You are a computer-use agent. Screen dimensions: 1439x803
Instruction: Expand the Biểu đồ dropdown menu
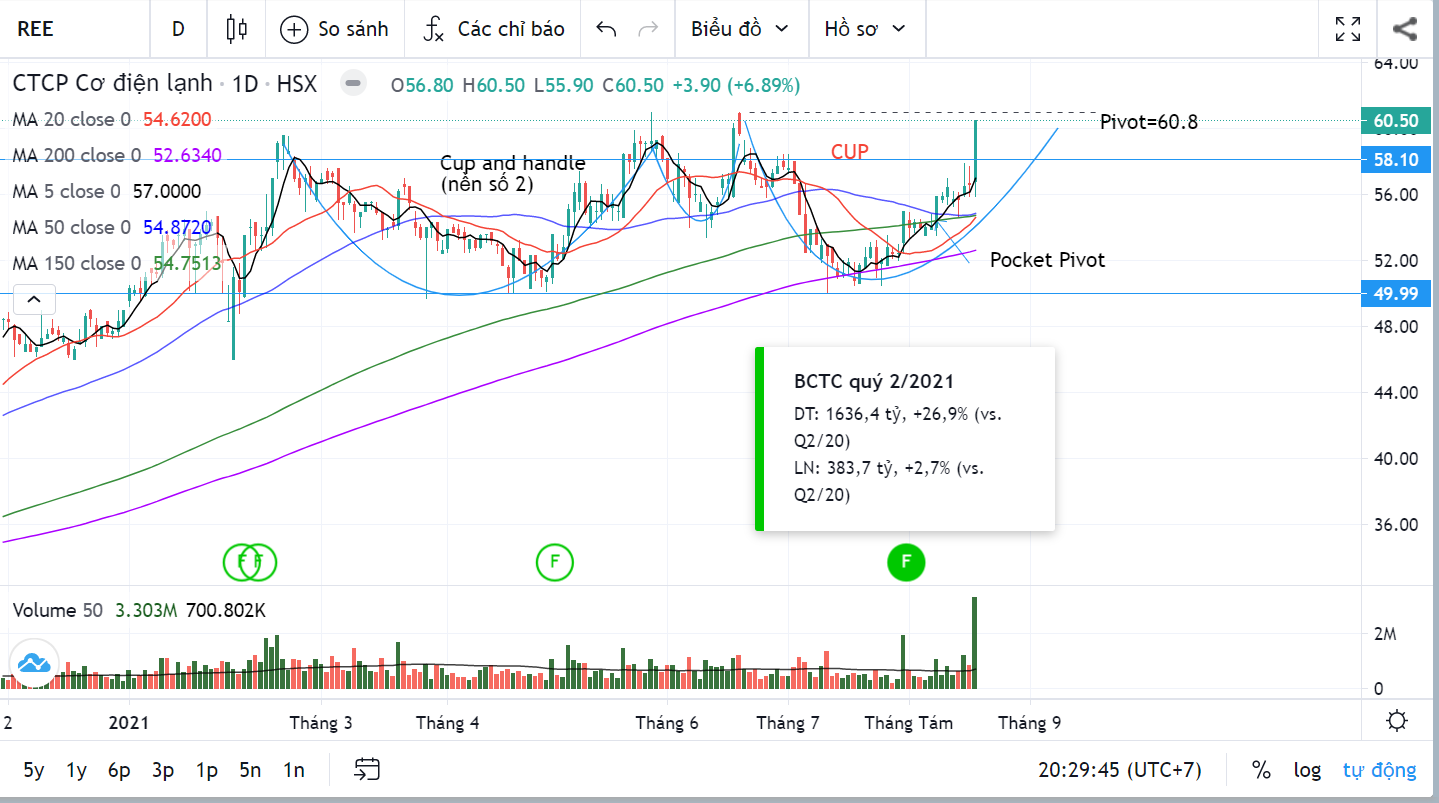click(739, 29)
